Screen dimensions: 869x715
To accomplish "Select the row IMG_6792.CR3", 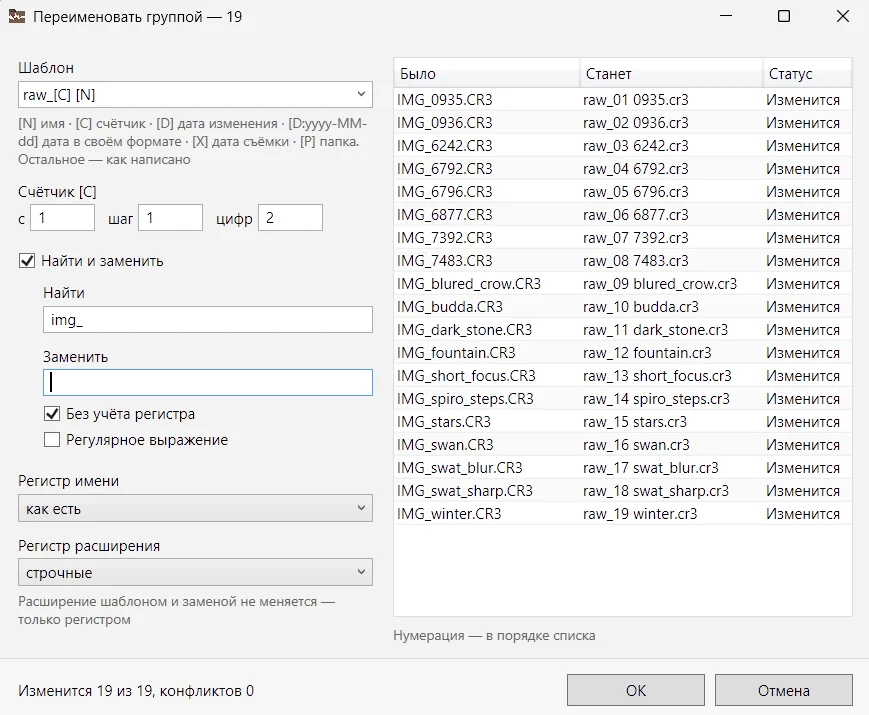I will click(x=623, y=168).
